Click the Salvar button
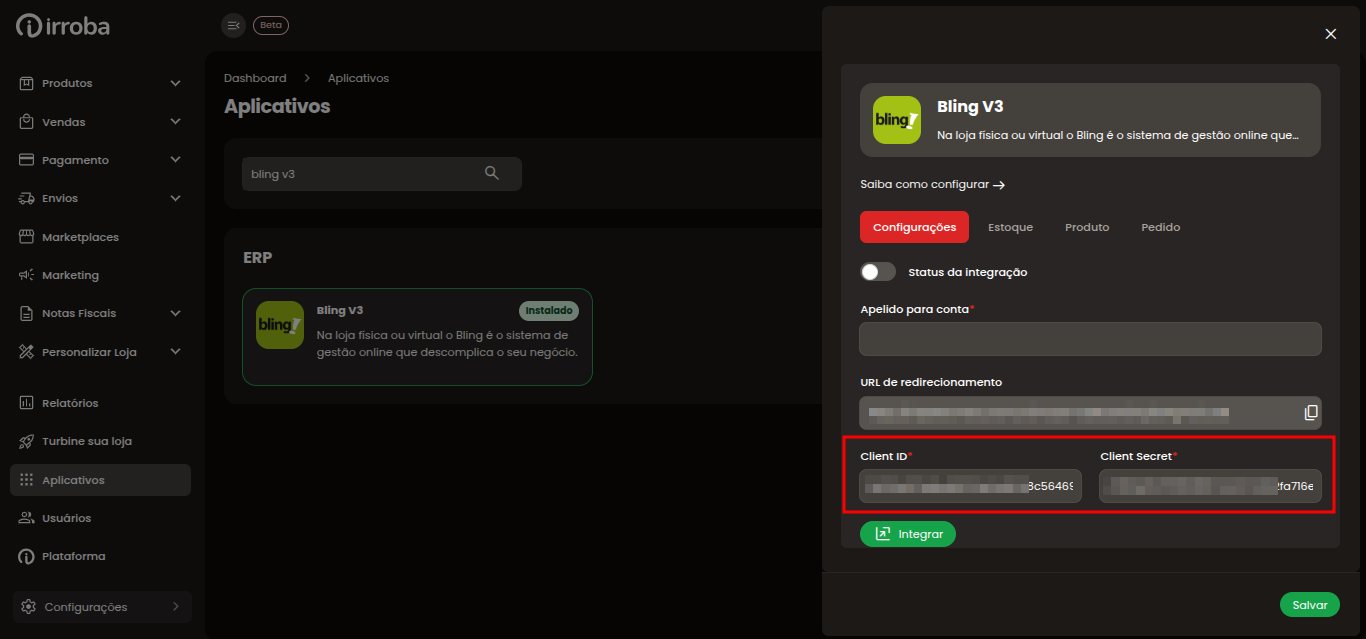Viewport: 1366px width, 639px height. coord(1310,605)
